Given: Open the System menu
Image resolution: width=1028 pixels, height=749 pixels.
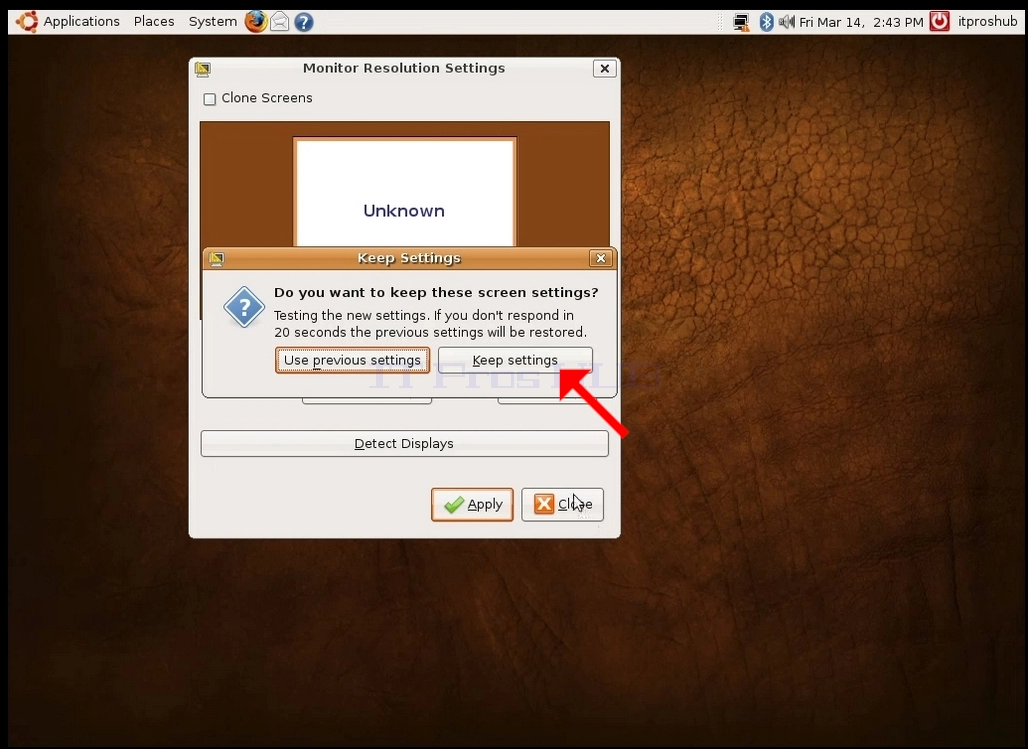Looking at the screenshot, I should tap(212, 22).
